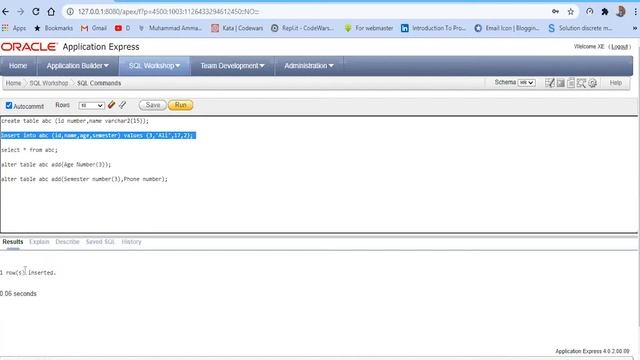This screenshot has width=640, height=360.
Task: Open the Utilities gear icon beside Schema
Action: click(x=592, y=83)
